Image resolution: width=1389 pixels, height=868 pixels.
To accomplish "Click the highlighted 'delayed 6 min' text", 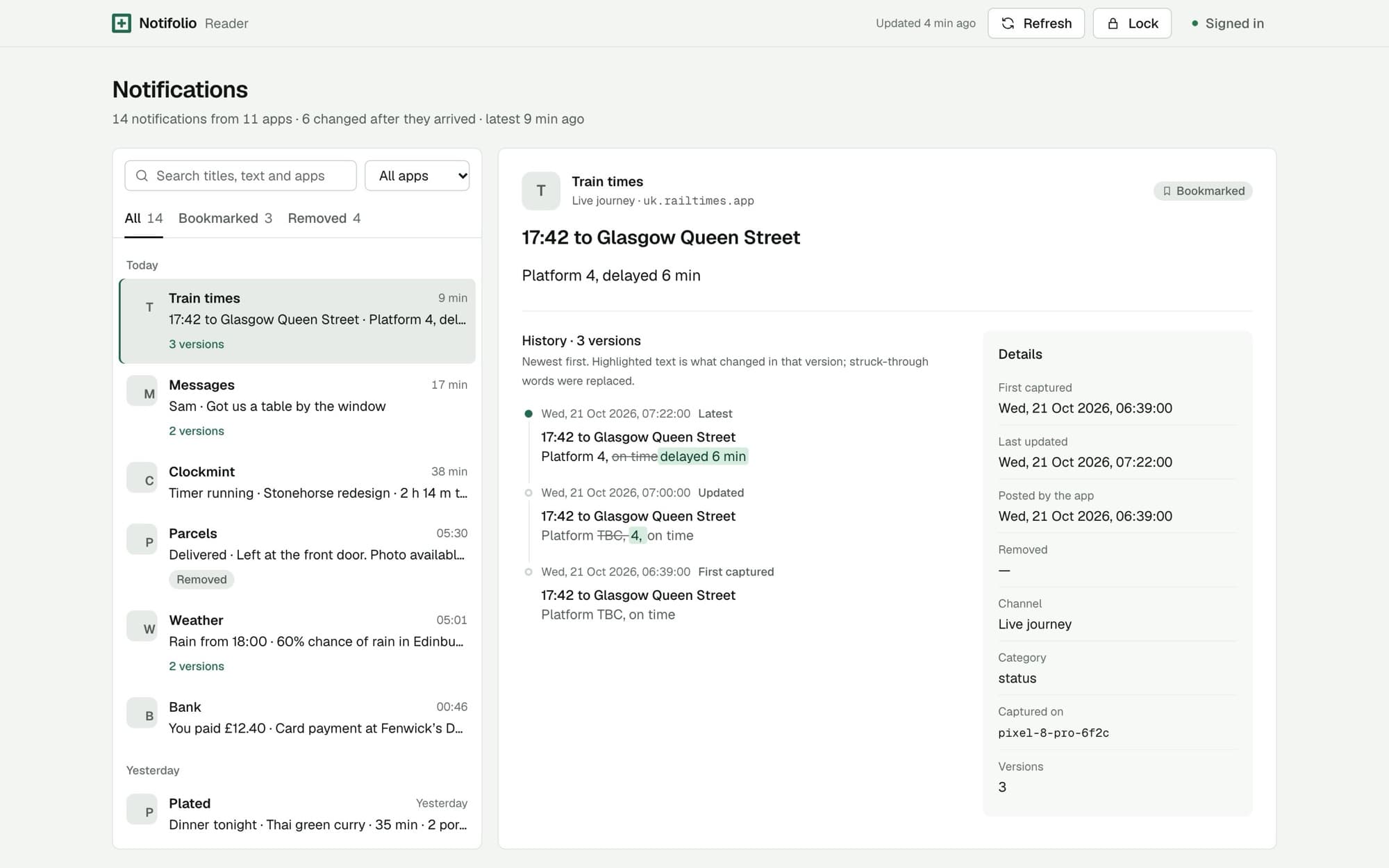I will (703, 456).
